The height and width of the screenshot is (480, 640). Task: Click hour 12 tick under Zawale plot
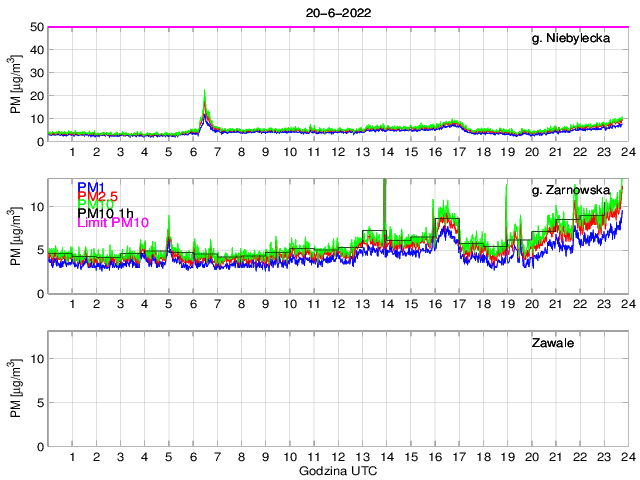coord(337,457)
